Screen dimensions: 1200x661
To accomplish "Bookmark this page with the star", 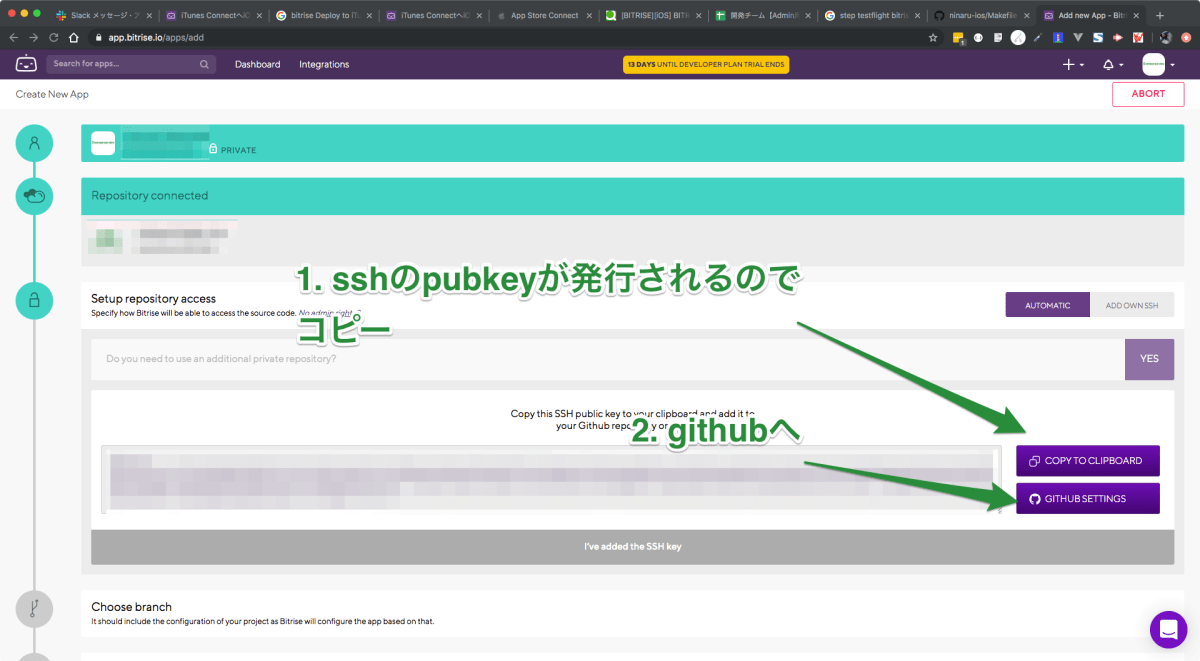I will coord(933,37).
